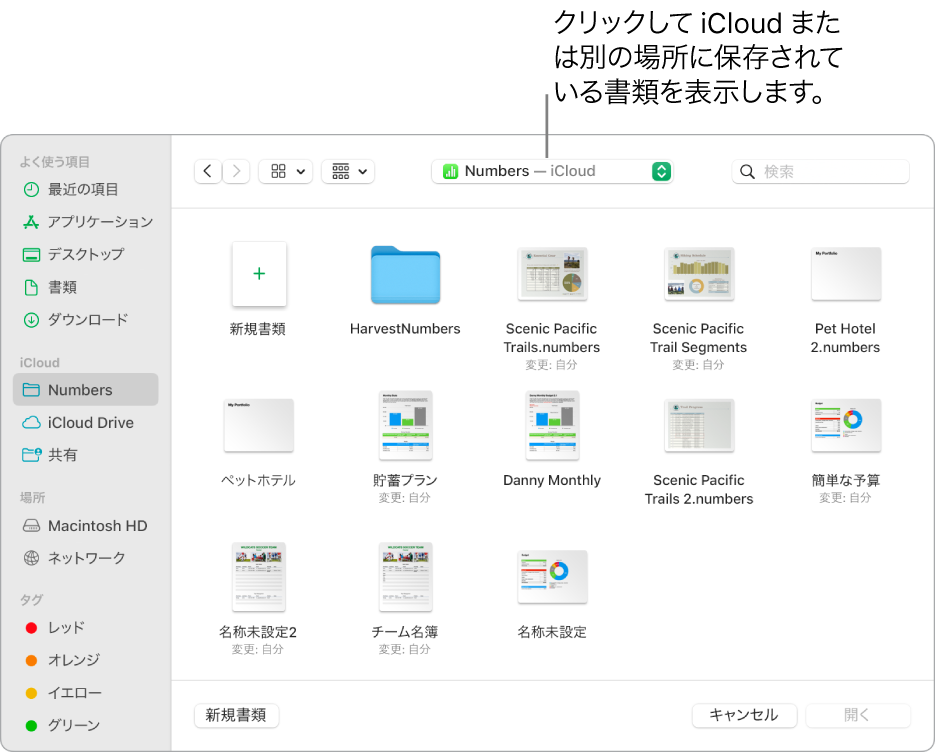This screenshot has height=753, width=935.
Task: Select the 名称未設定2 document
Action: (259, 577)
